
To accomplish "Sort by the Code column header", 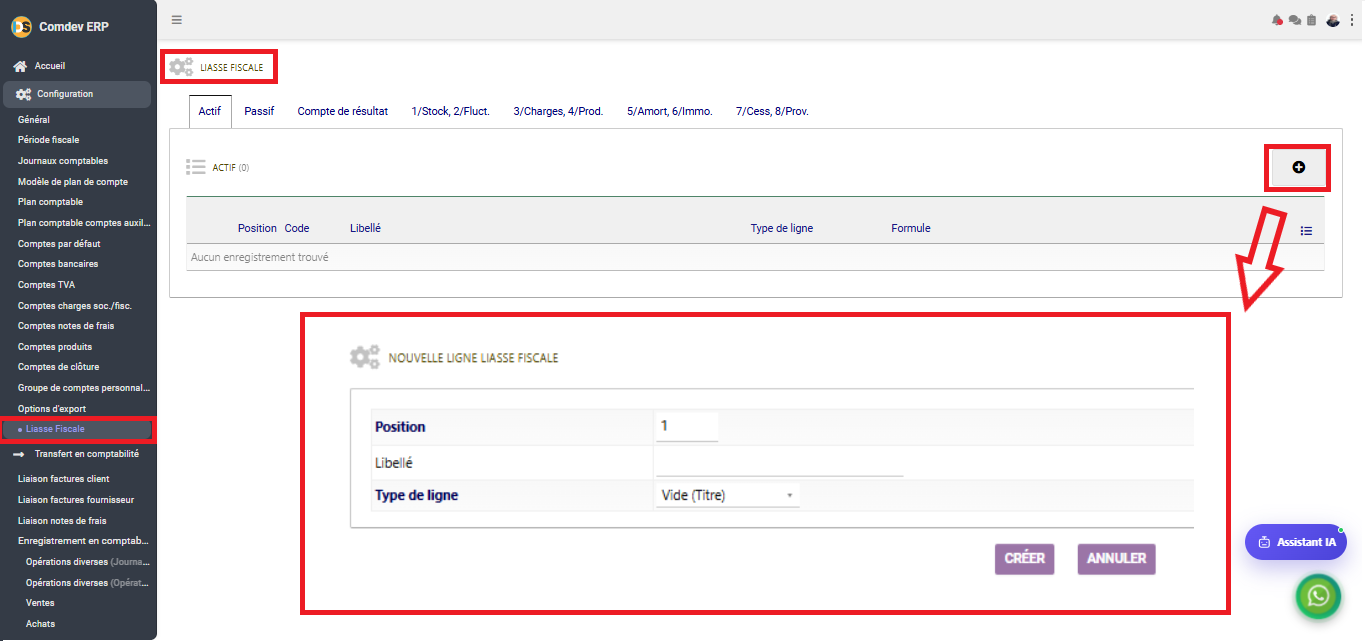I will point(297,228).
